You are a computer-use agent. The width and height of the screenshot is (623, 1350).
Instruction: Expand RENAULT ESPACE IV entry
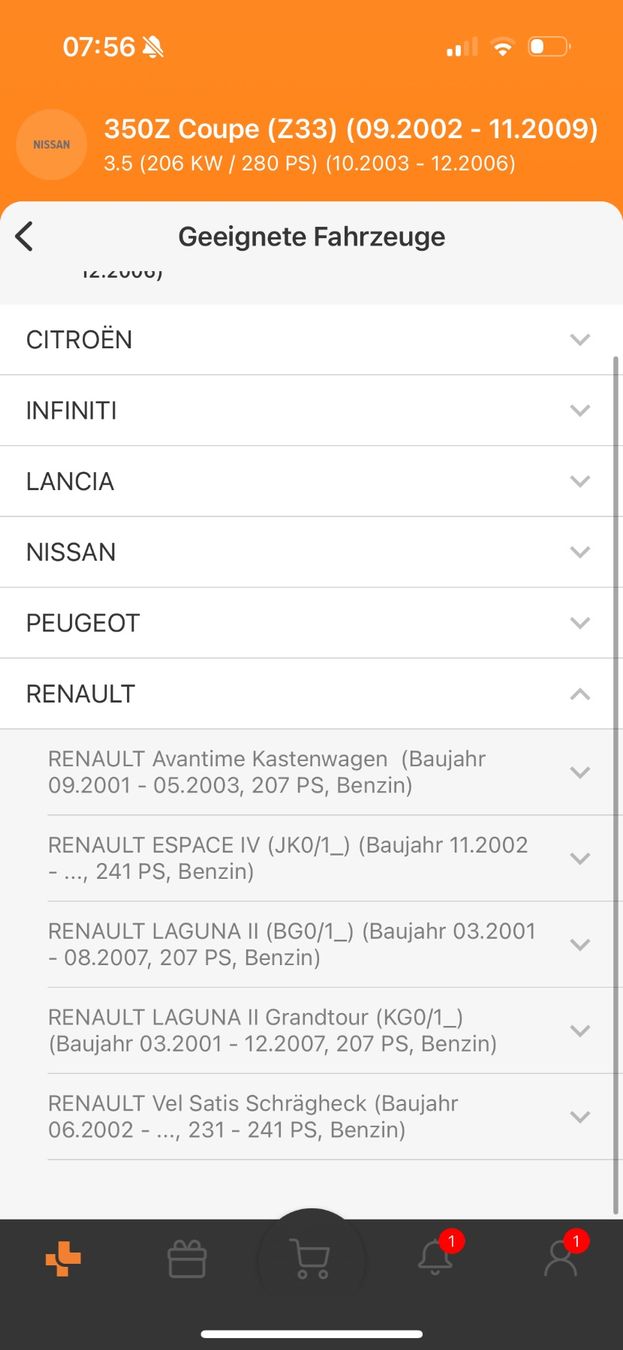click(x=580, y=858)
